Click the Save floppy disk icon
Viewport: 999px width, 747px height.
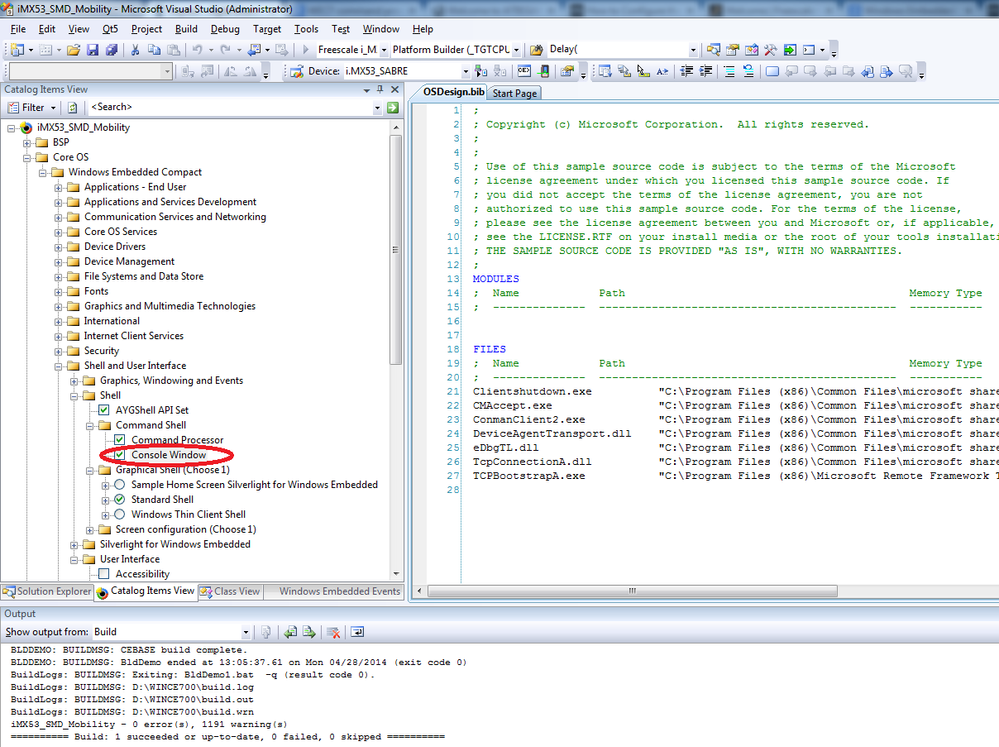coord(92,50)
